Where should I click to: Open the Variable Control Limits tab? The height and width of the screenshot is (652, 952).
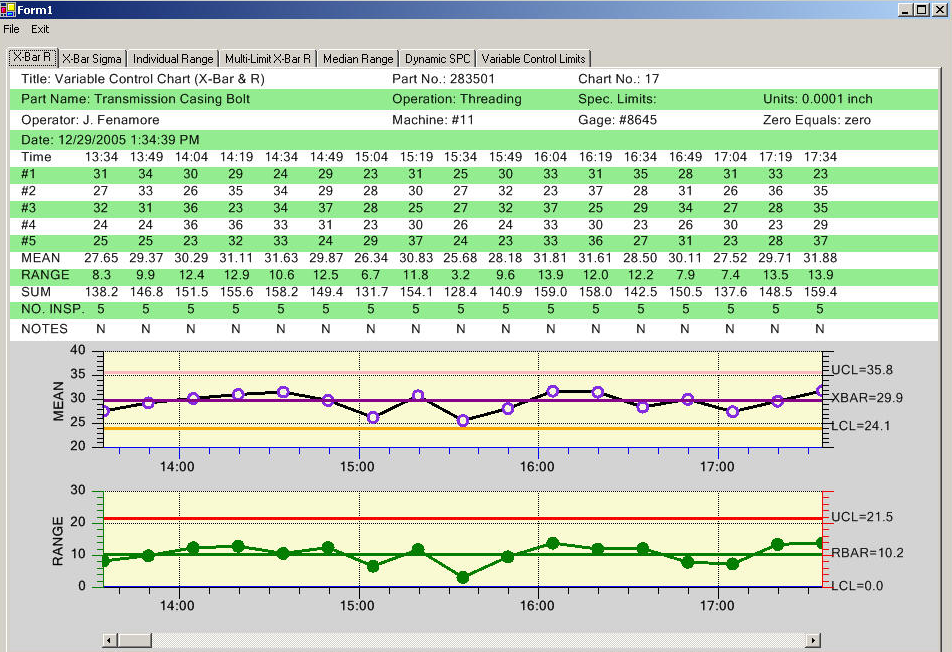coord(534,59)
